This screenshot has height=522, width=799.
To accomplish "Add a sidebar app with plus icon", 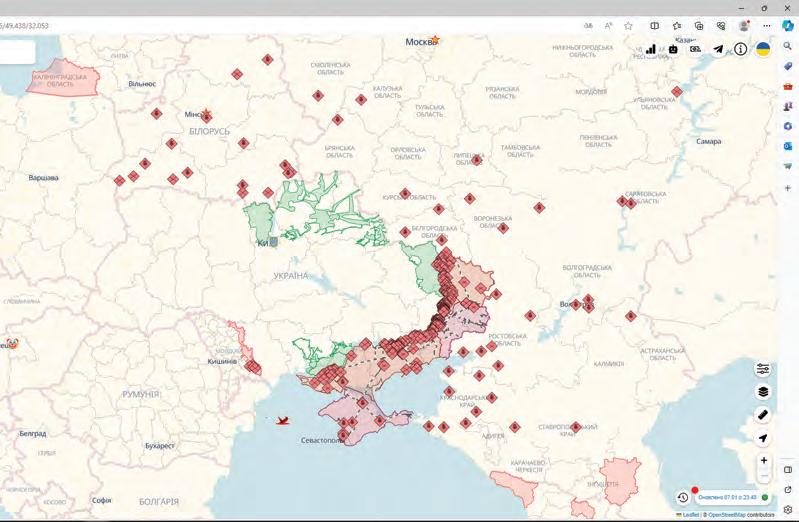I will pyautogui.click(x=788, y=188).
